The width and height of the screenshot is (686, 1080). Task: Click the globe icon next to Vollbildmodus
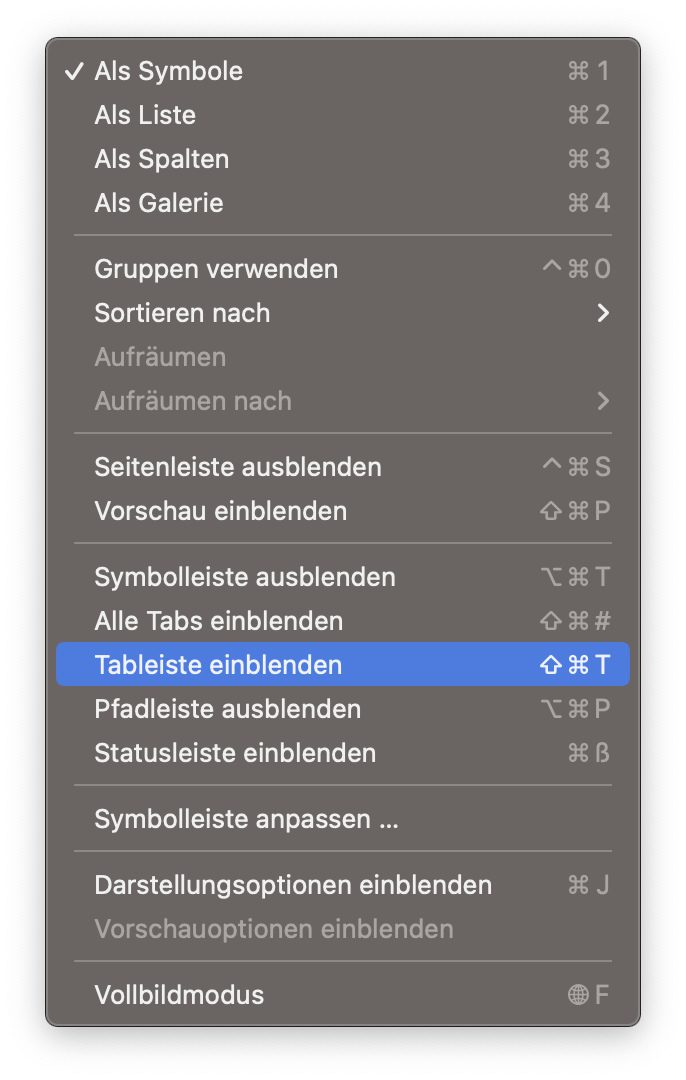[x=578, y=995]
